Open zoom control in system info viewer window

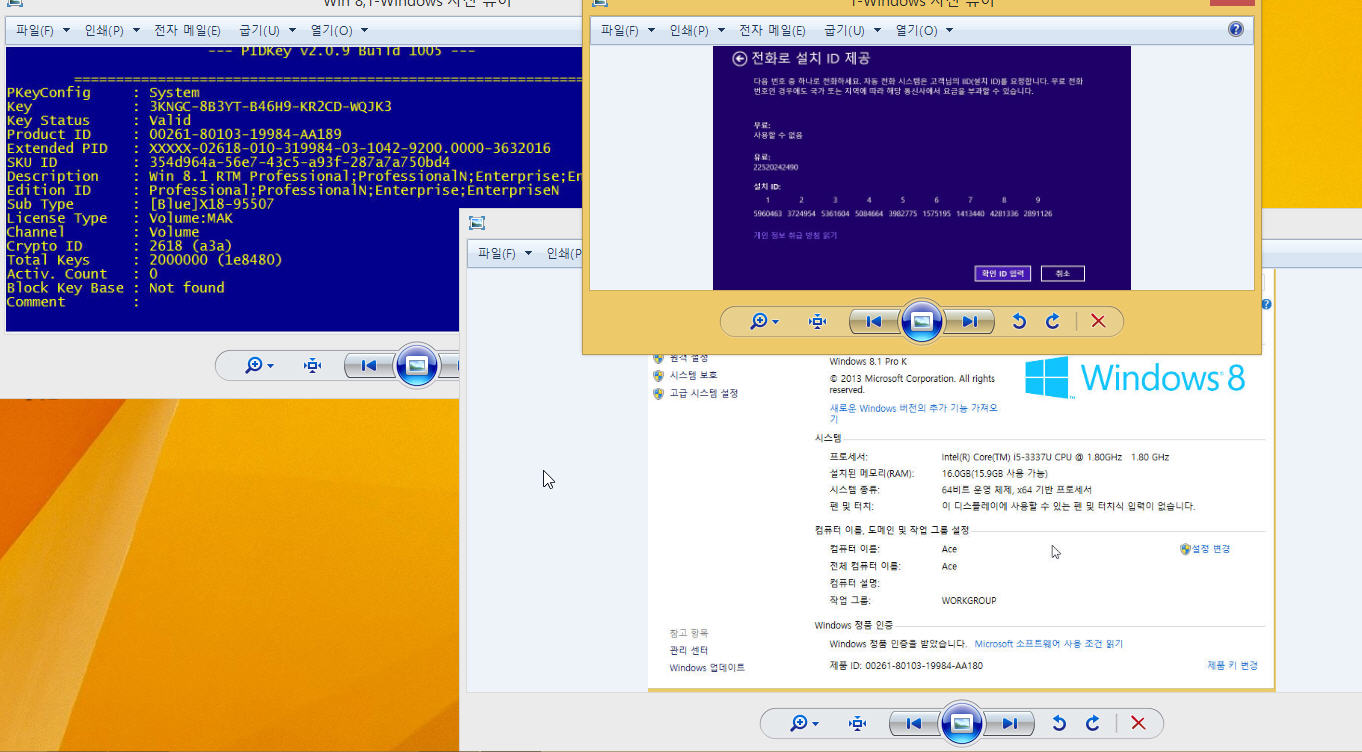(804, 723)
